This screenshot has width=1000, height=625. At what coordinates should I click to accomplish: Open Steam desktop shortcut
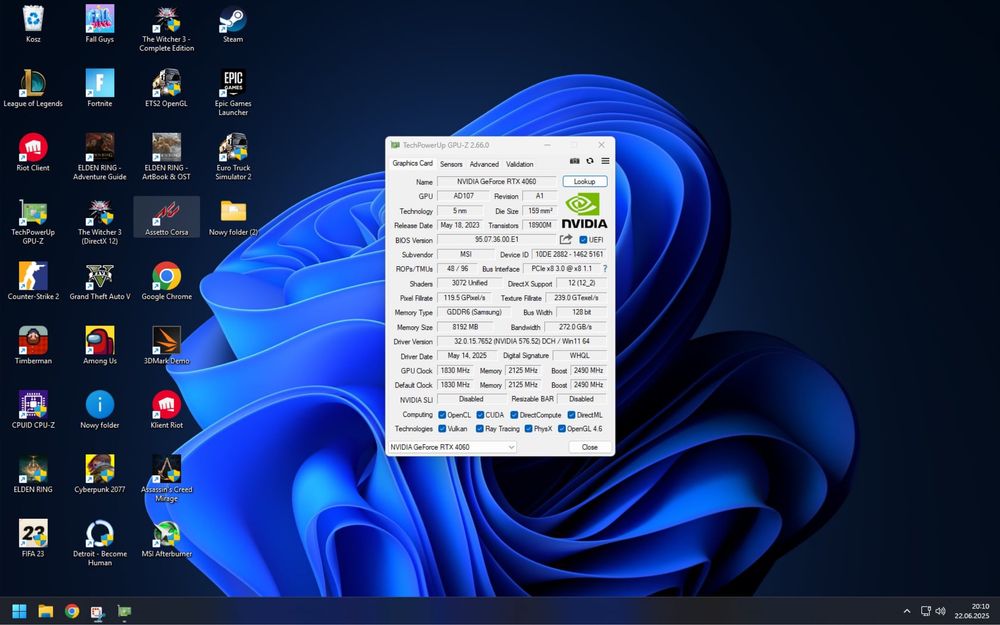[233, 24]
